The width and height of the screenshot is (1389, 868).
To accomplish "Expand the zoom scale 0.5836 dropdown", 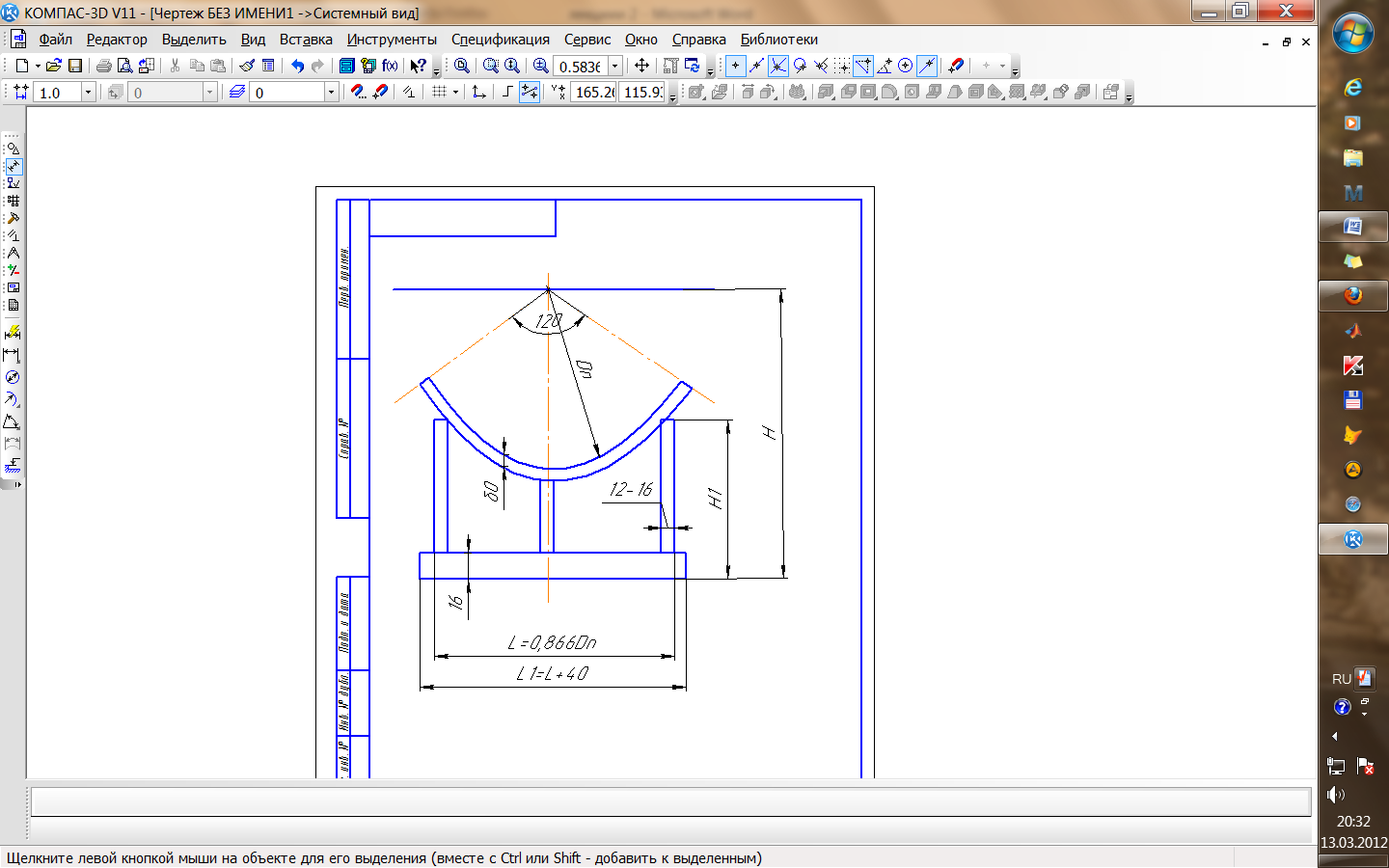I will point(615,66).
